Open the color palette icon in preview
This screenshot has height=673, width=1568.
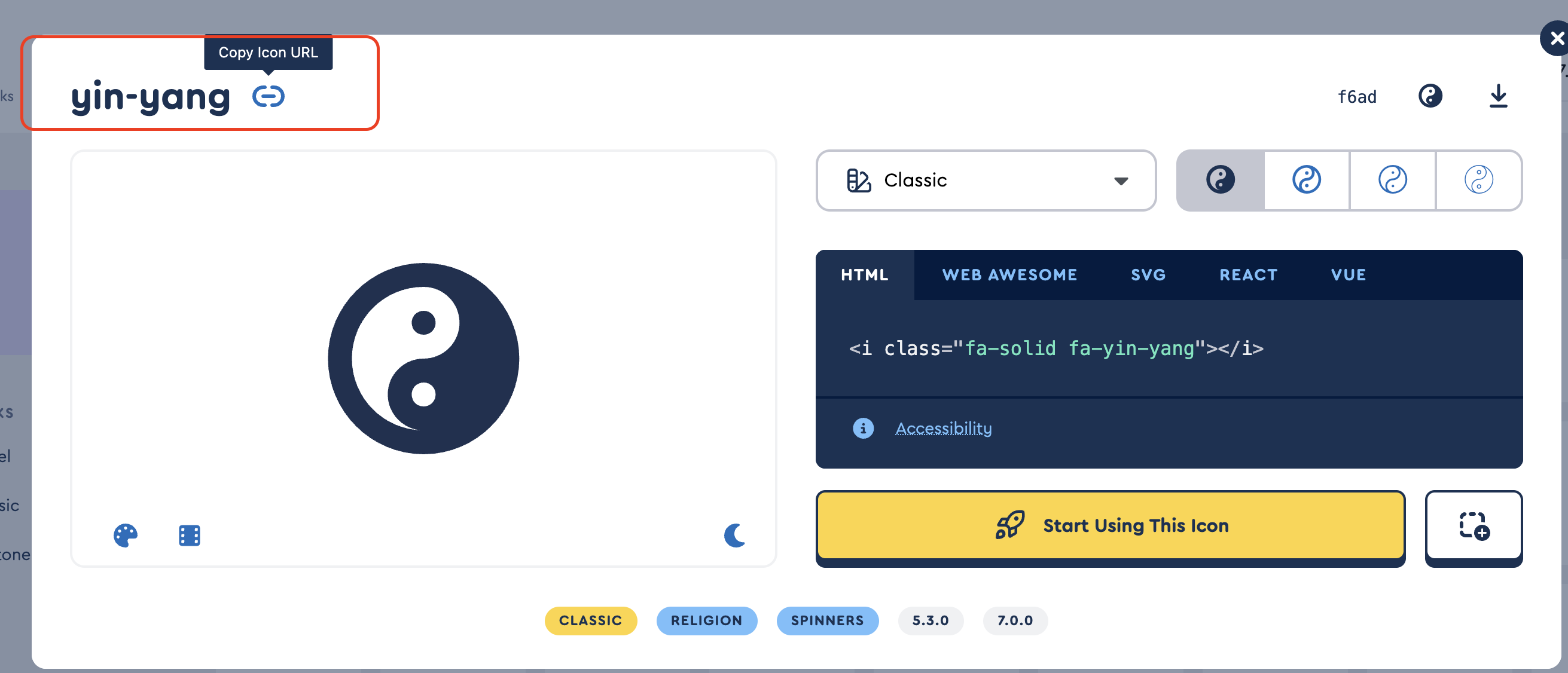[x=126, y=536]
